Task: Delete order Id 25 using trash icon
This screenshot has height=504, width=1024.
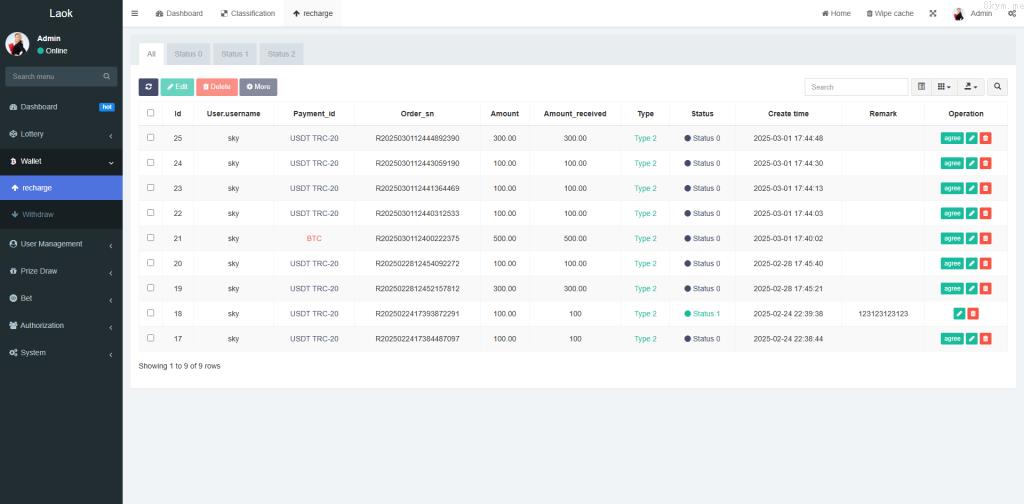Action: click(985, 138)
